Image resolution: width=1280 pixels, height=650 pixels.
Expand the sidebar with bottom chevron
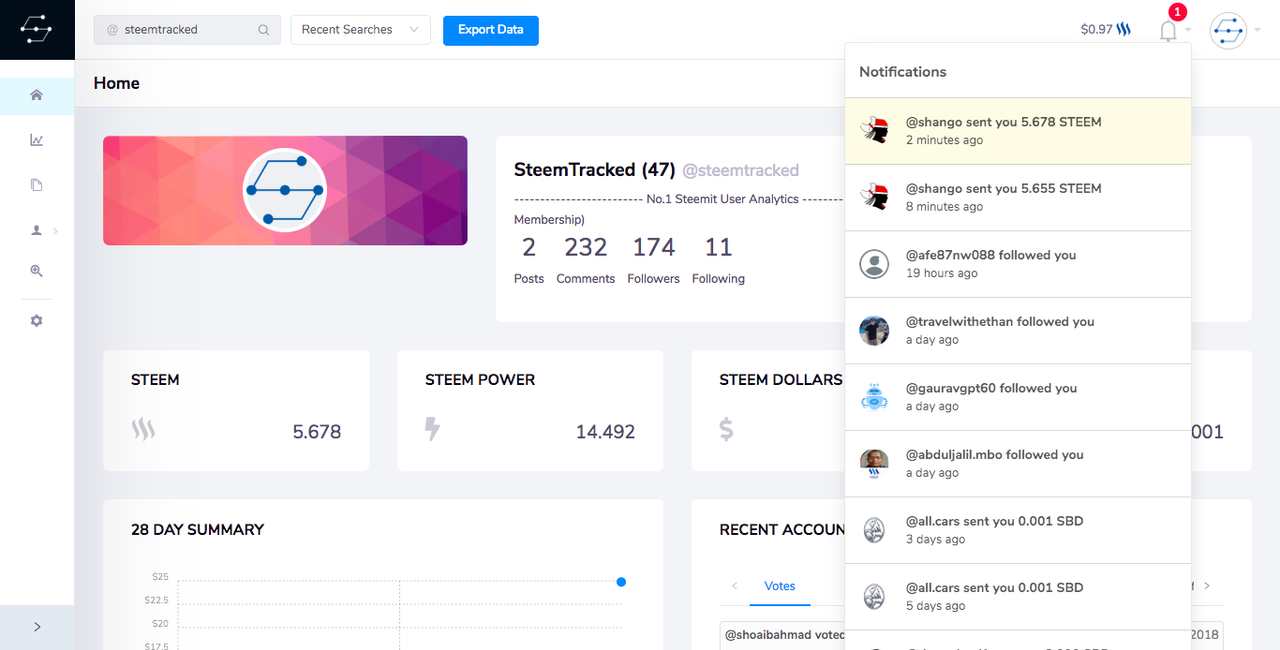click(37, 627)
